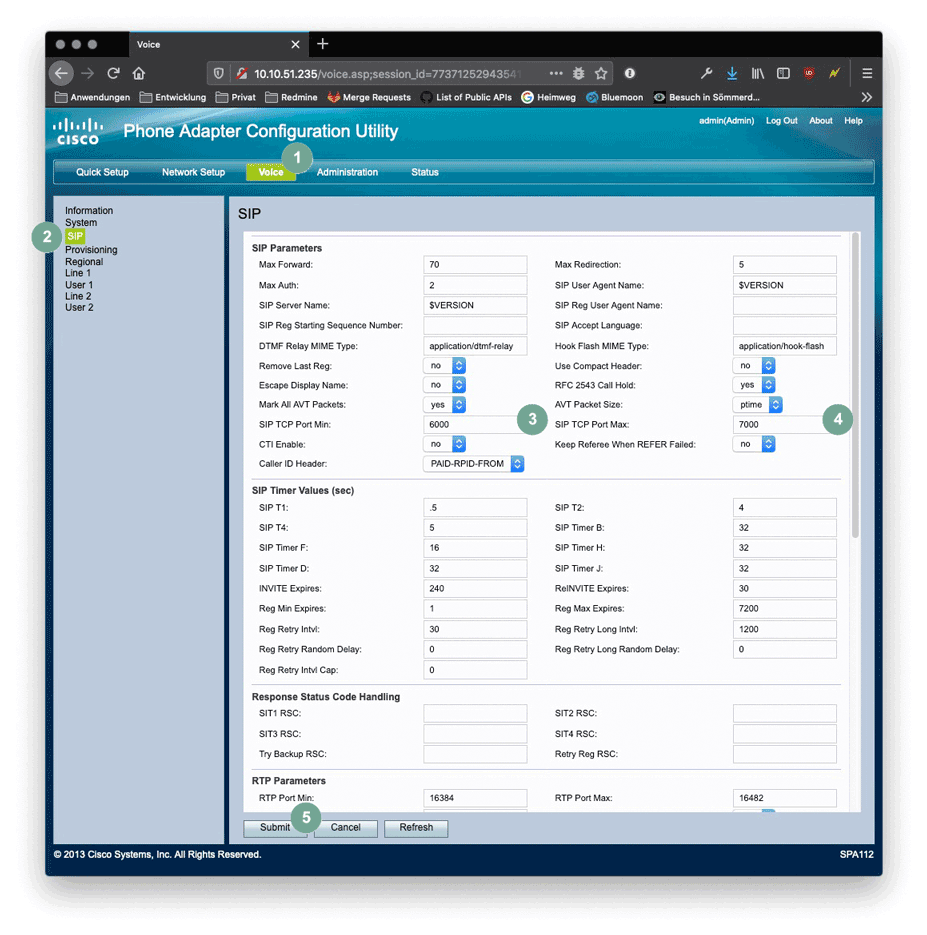927x935 pixels.
Task: Toggle the sidebar view icon
Action: point(783,73)
